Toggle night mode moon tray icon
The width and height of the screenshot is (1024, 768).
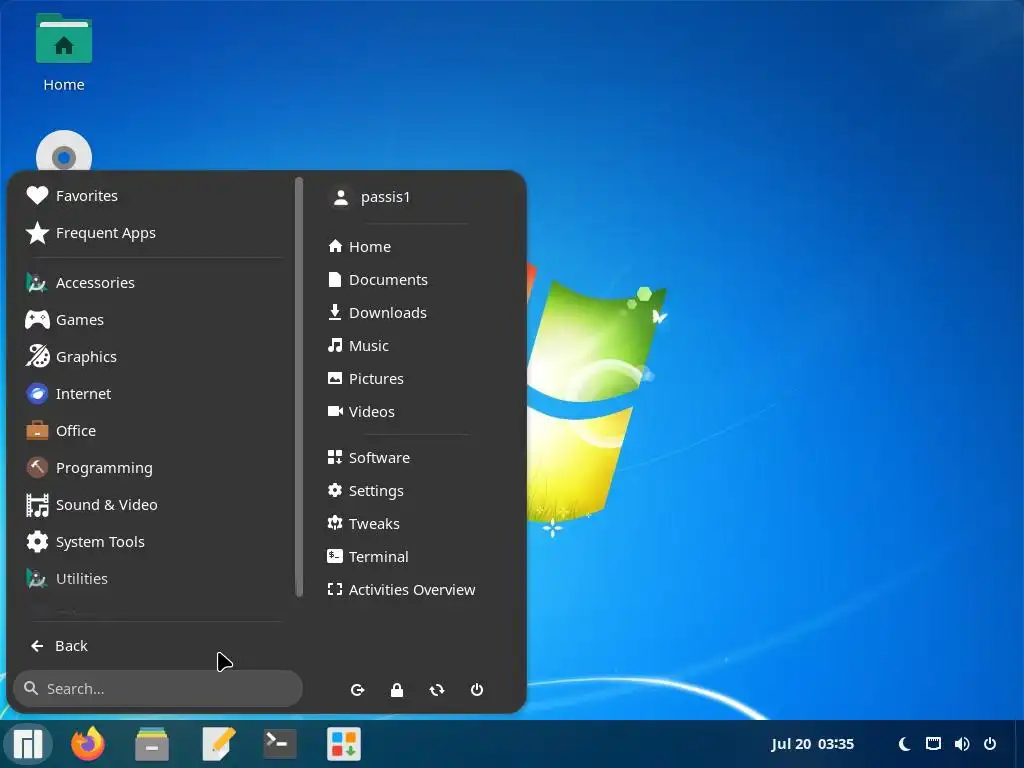pos(904,744)
